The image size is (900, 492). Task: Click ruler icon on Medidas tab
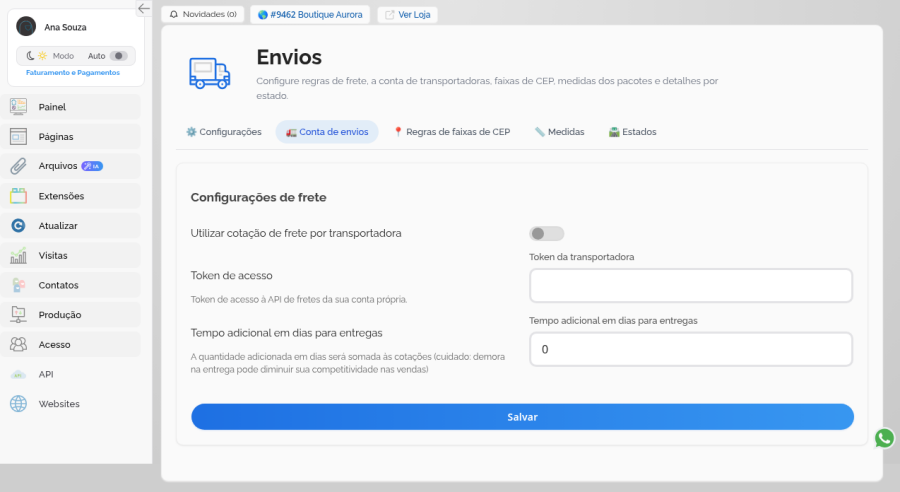point(540,132)
